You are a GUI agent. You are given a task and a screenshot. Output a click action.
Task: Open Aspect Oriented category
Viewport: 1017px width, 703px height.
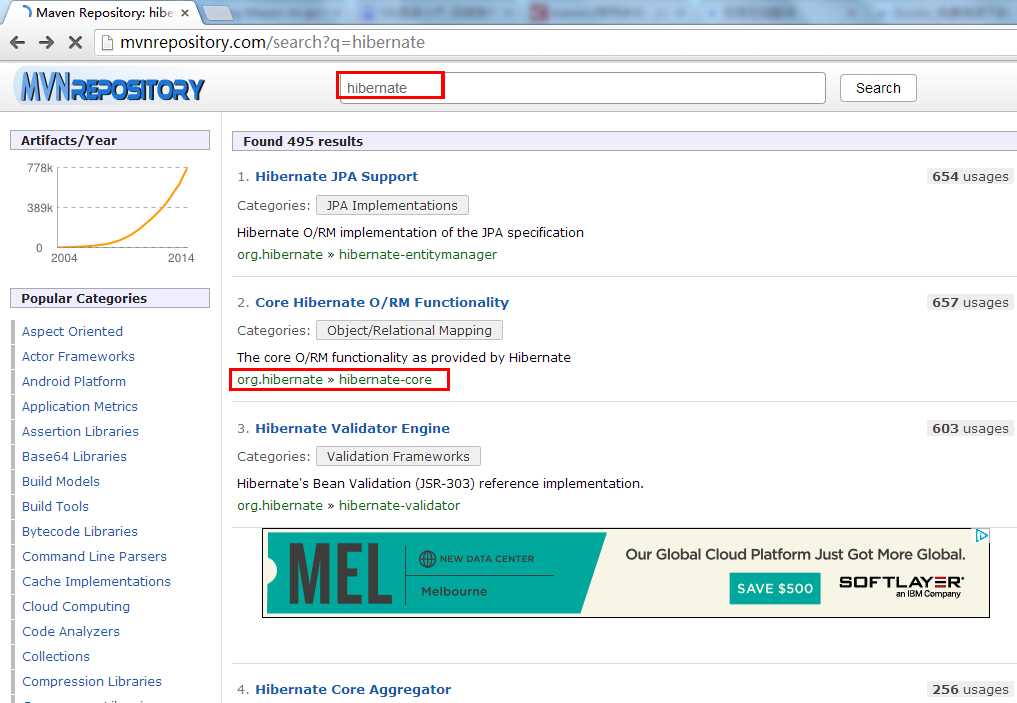[72, 331]
